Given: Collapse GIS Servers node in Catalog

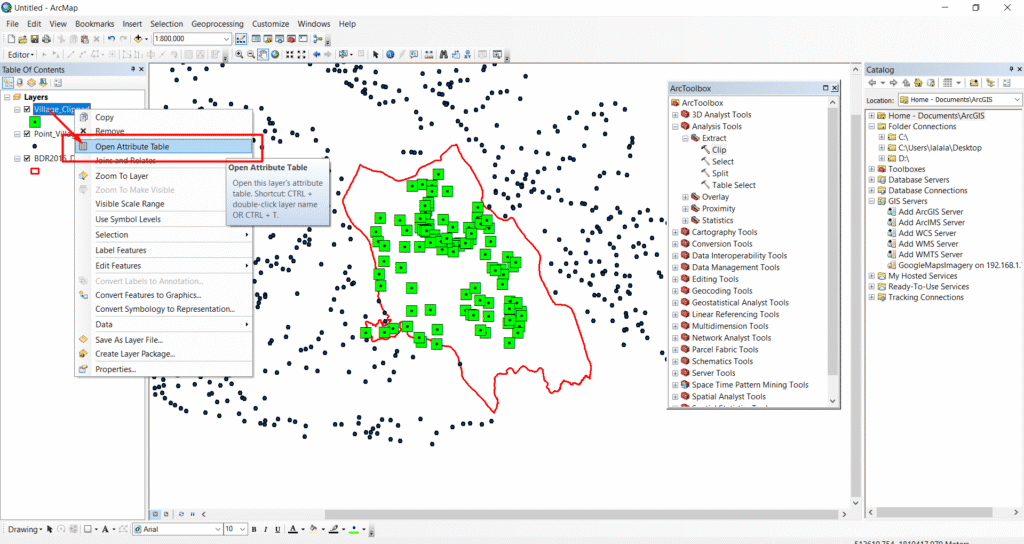Looking at the screenshot, I should (x=871, y=201).
